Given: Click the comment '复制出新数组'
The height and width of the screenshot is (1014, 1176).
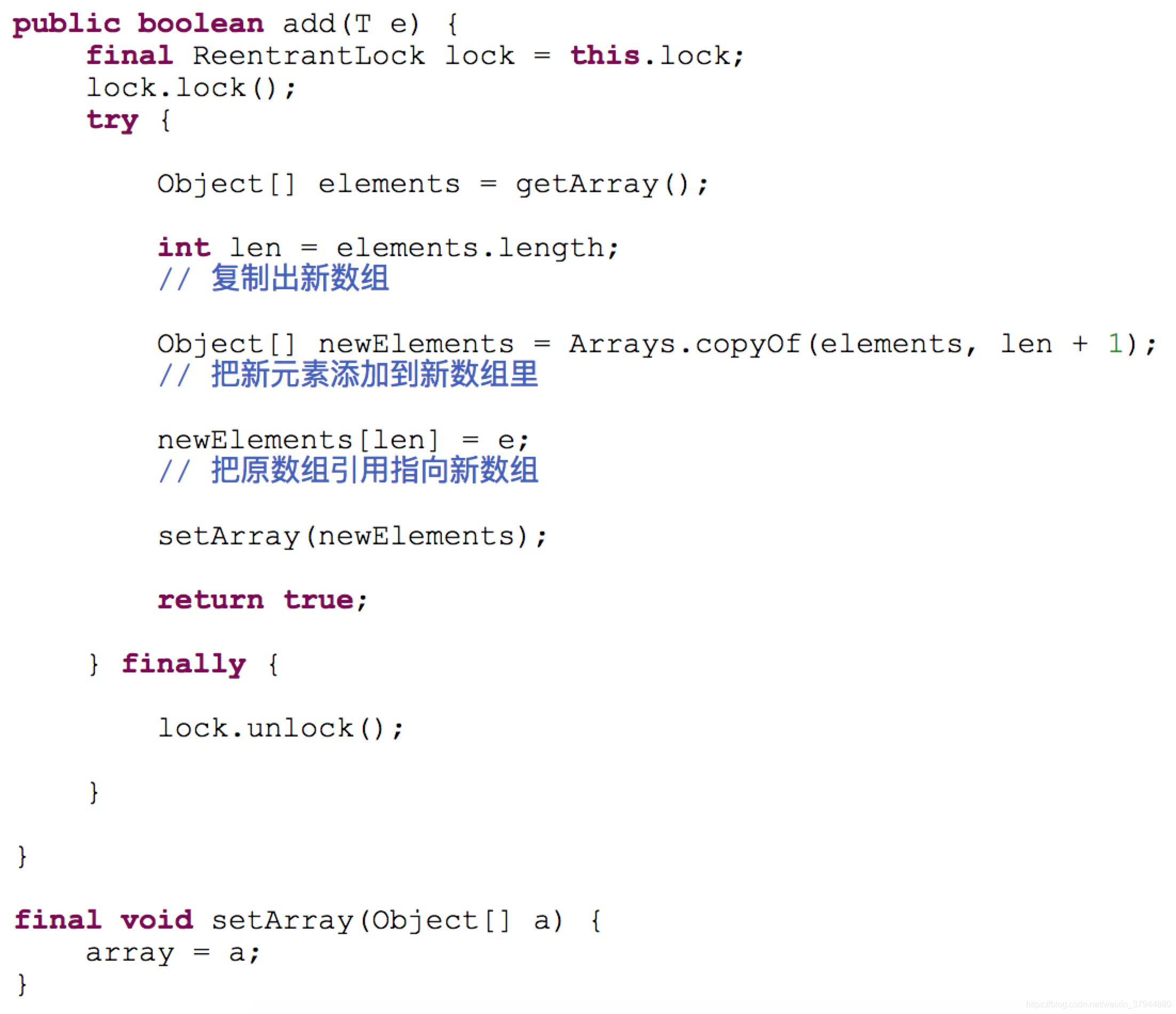Looking at the screenshot, I should (x=300, y=278).
